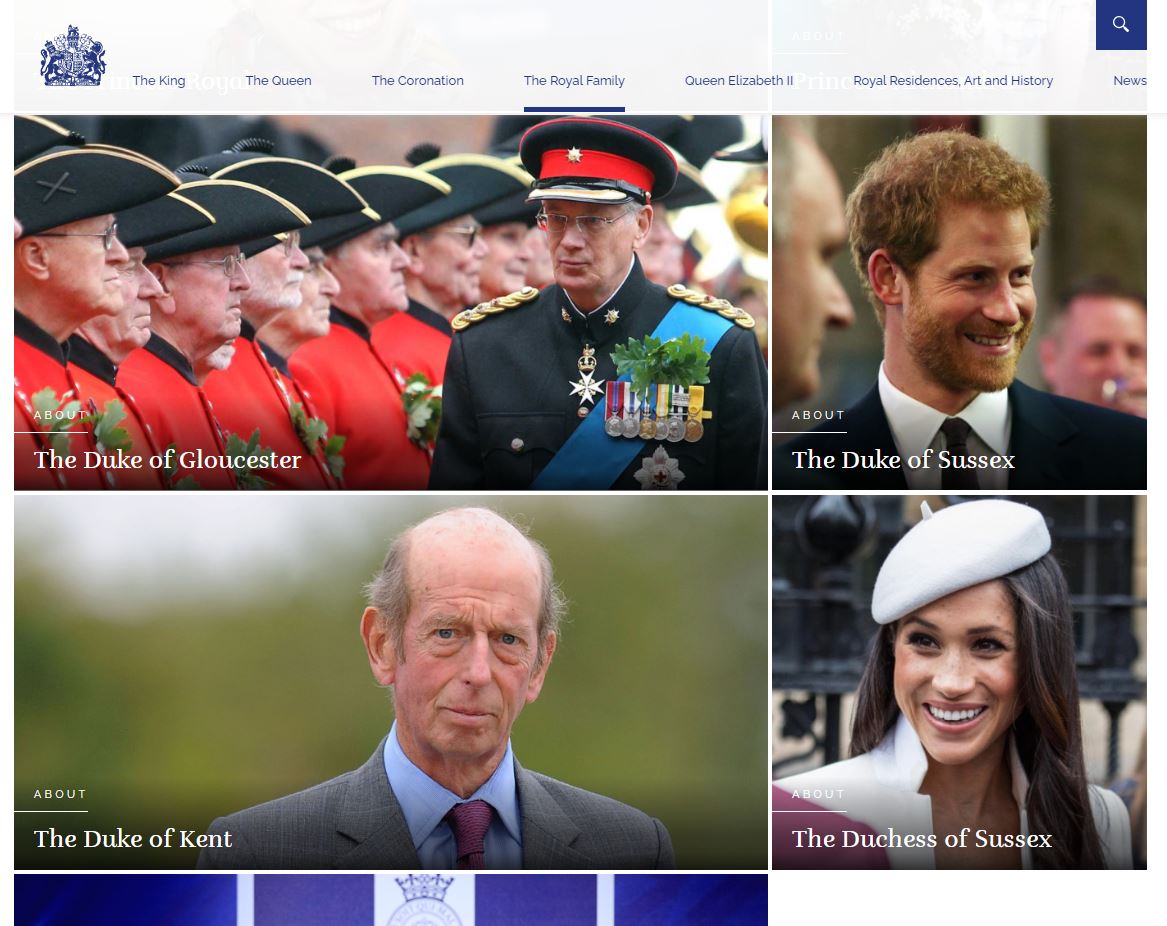Open Queen Elizabeth II nav link
The image size is (1167, 926).
click(x=739, y=80)
